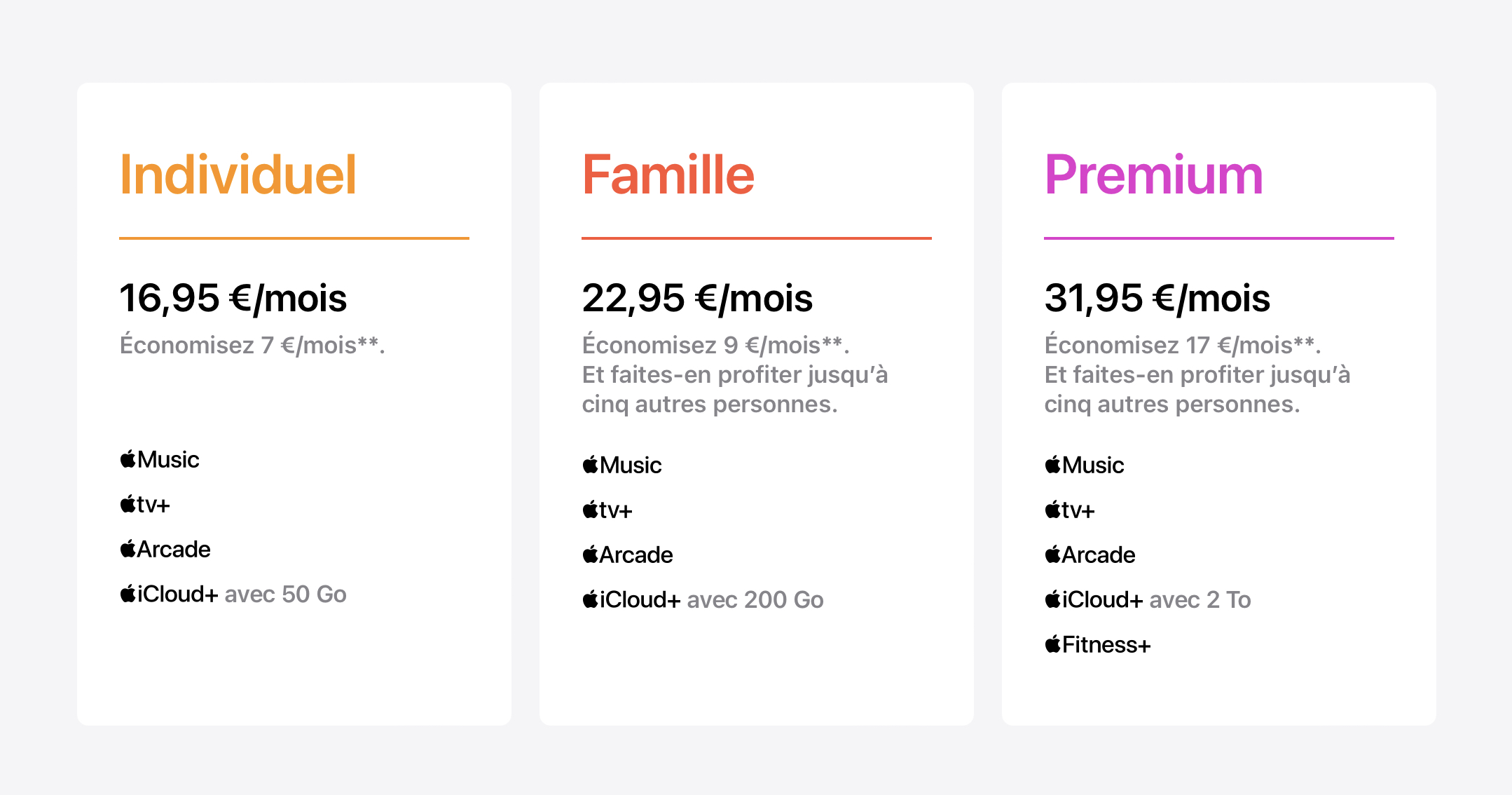Viewport: 1512px width, 795px height.
Task: Select the Premium plan heading
Action: [x=1154, y=175]
